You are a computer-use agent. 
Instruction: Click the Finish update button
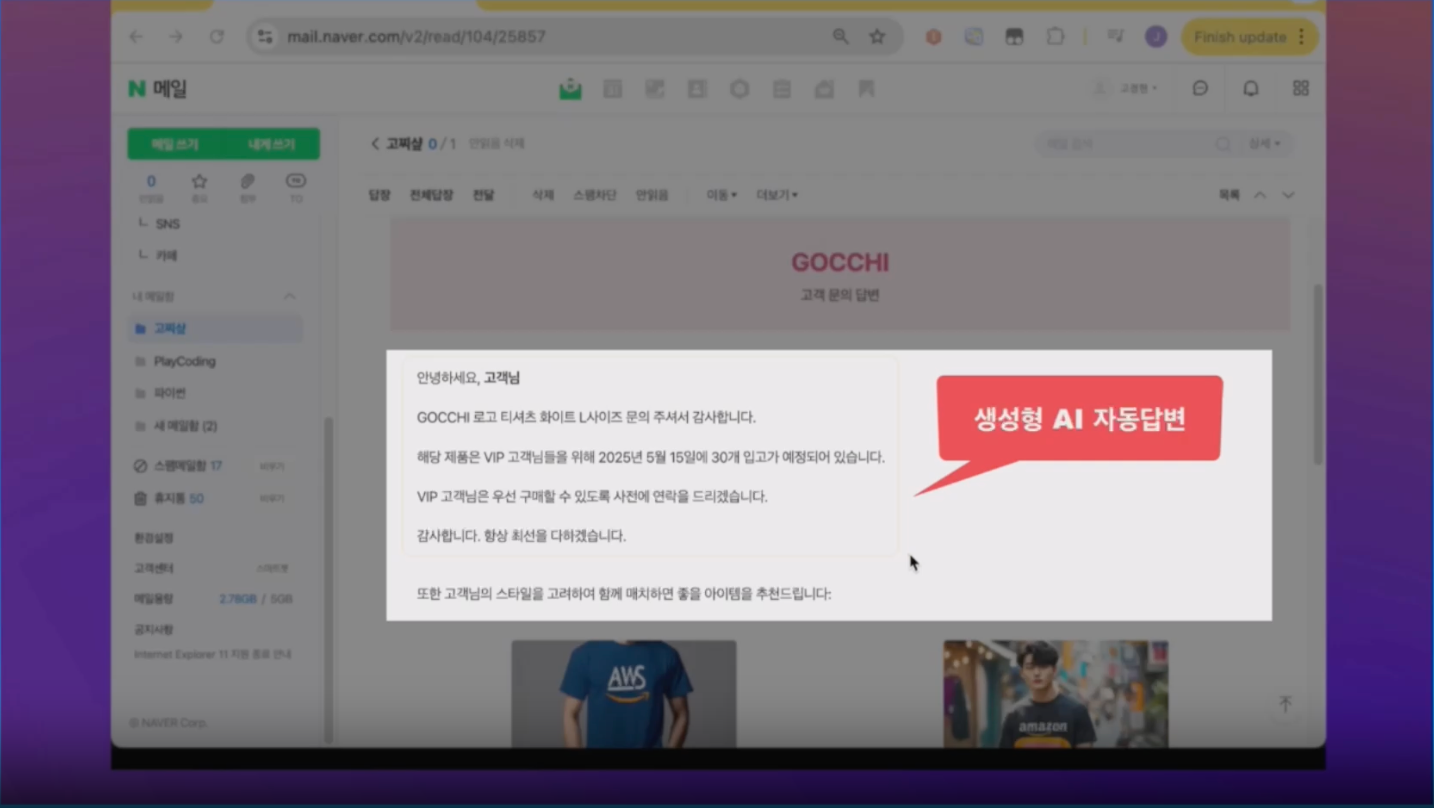(x=1240, y=37)
